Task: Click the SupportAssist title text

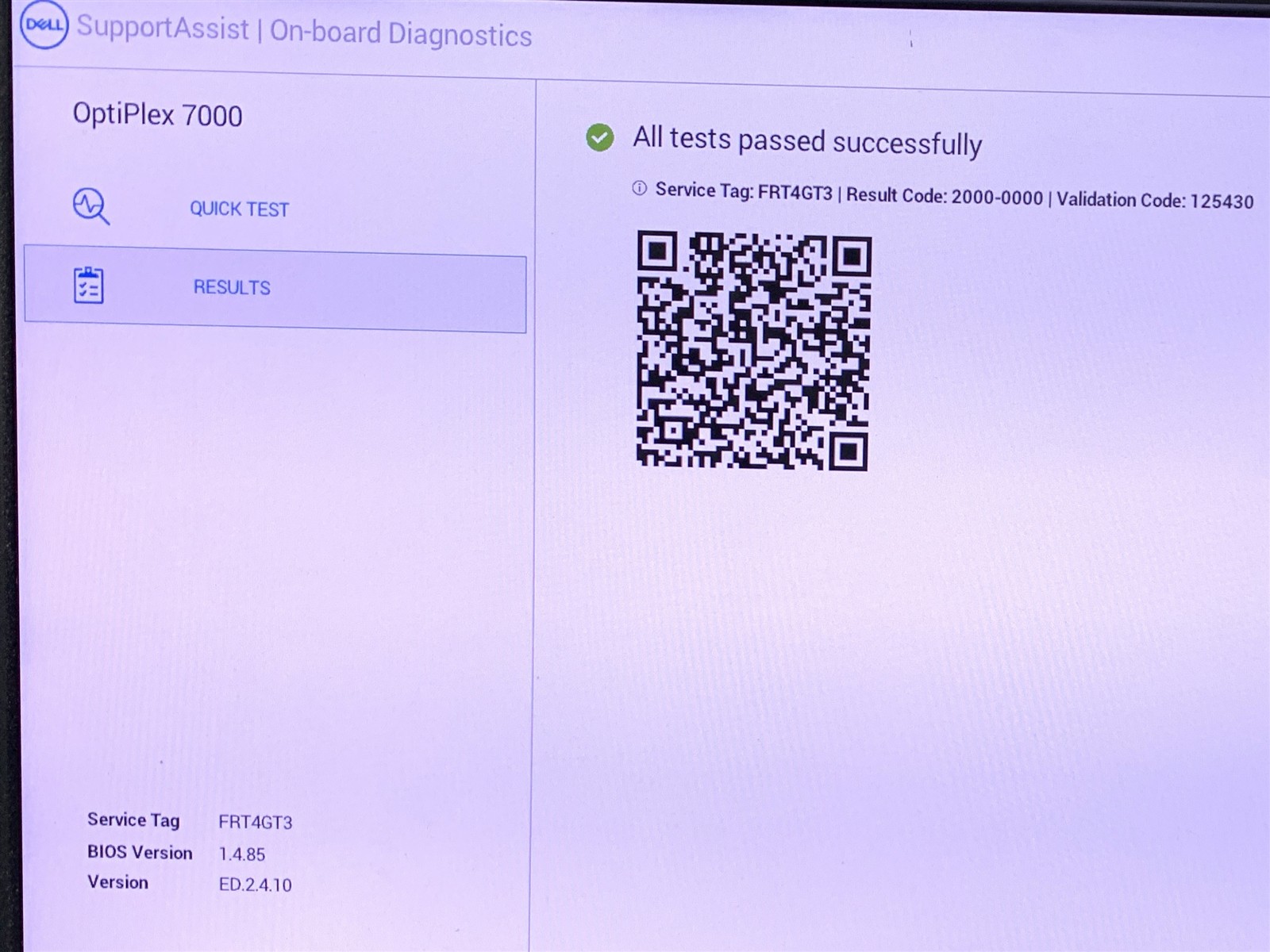Action: click(163, 28)
